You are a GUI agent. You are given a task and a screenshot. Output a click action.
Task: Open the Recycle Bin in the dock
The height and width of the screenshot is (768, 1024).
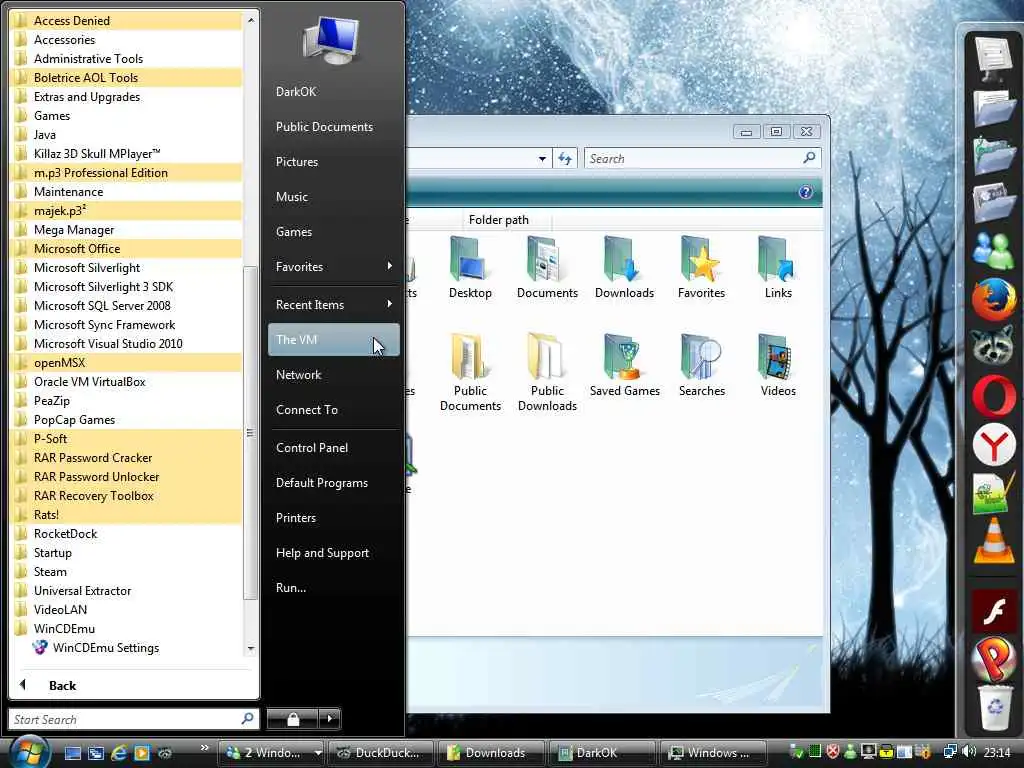coord(994,708)
